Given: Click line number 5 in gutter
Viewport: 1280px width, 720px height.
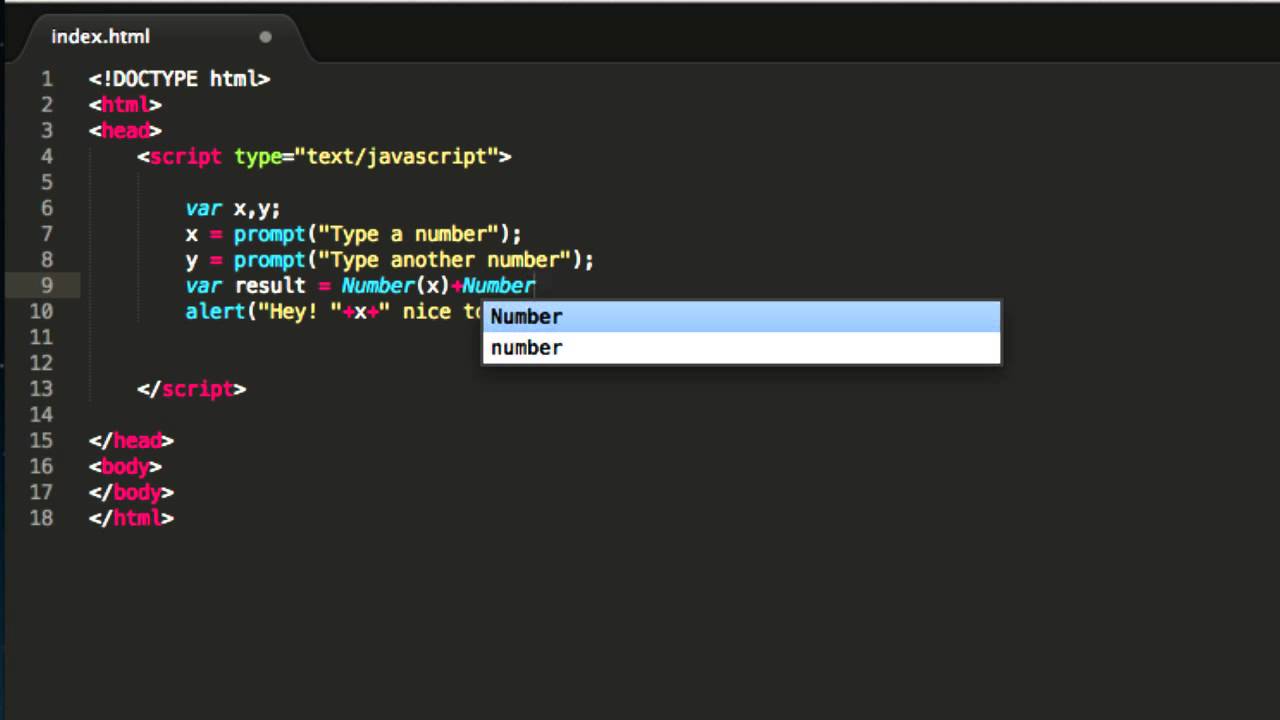Looking at the screenshot, I should (x=46, y=183).
